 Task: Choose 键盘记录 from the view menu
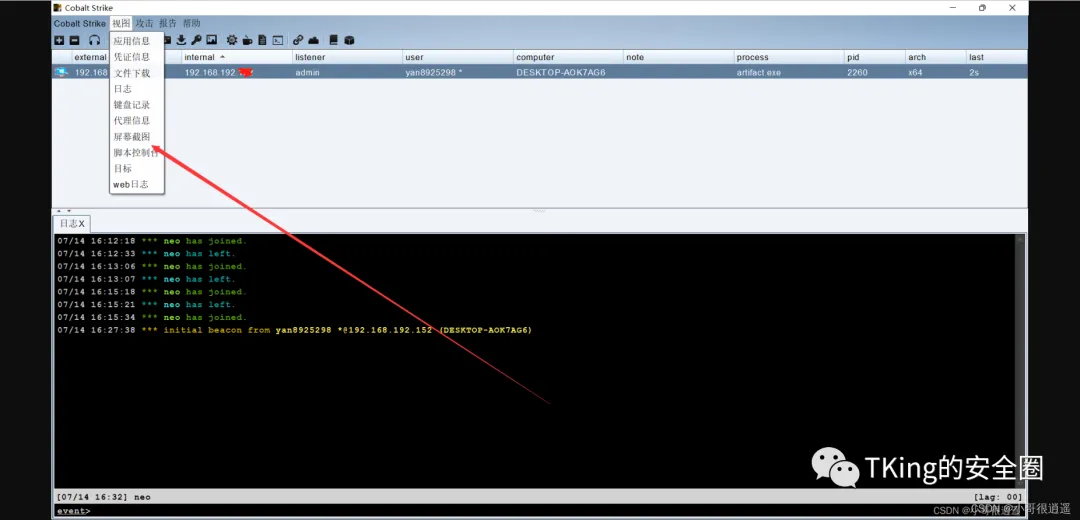136,105
